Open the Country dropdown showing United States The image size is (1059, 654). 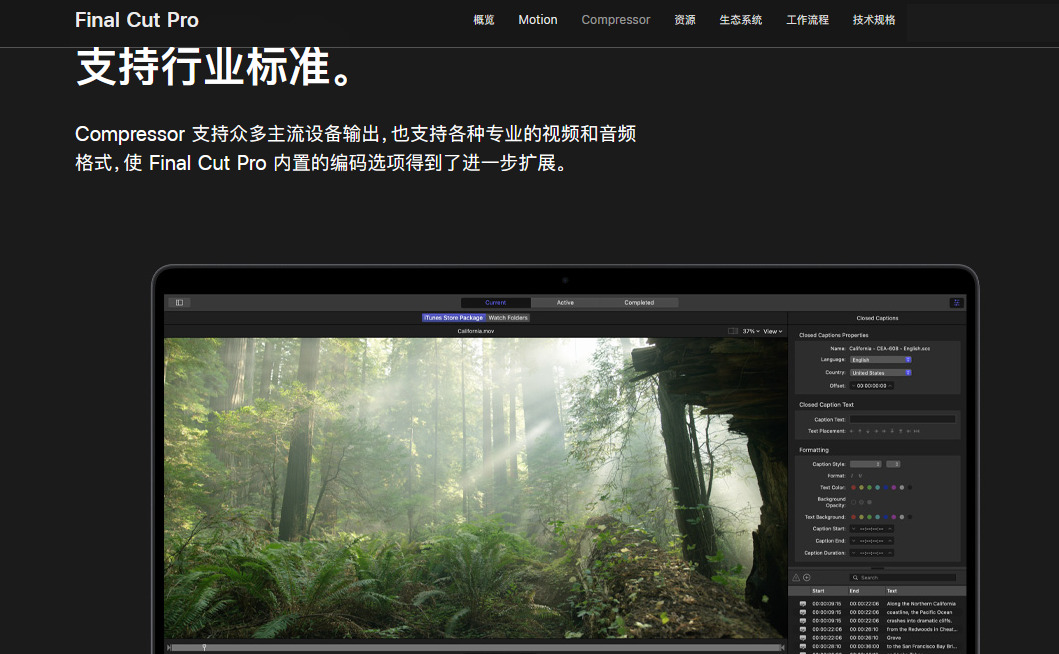881,373
